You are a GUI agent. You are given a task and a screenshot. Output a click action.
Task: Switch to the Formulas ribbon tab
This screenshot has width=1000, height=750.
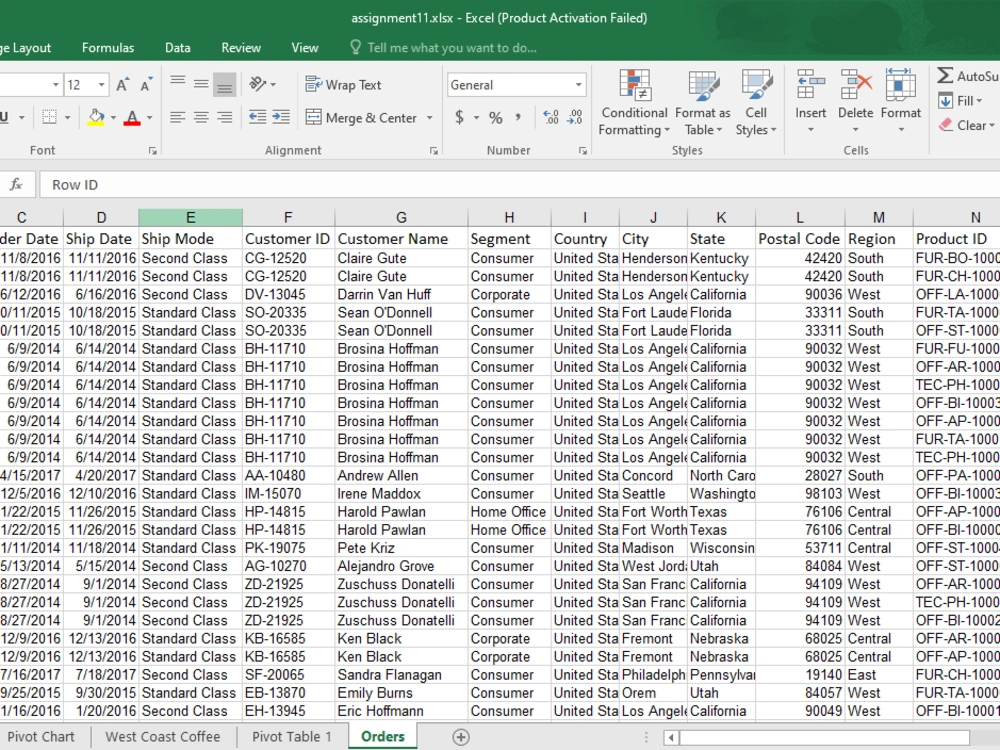(x=108, y=47)
